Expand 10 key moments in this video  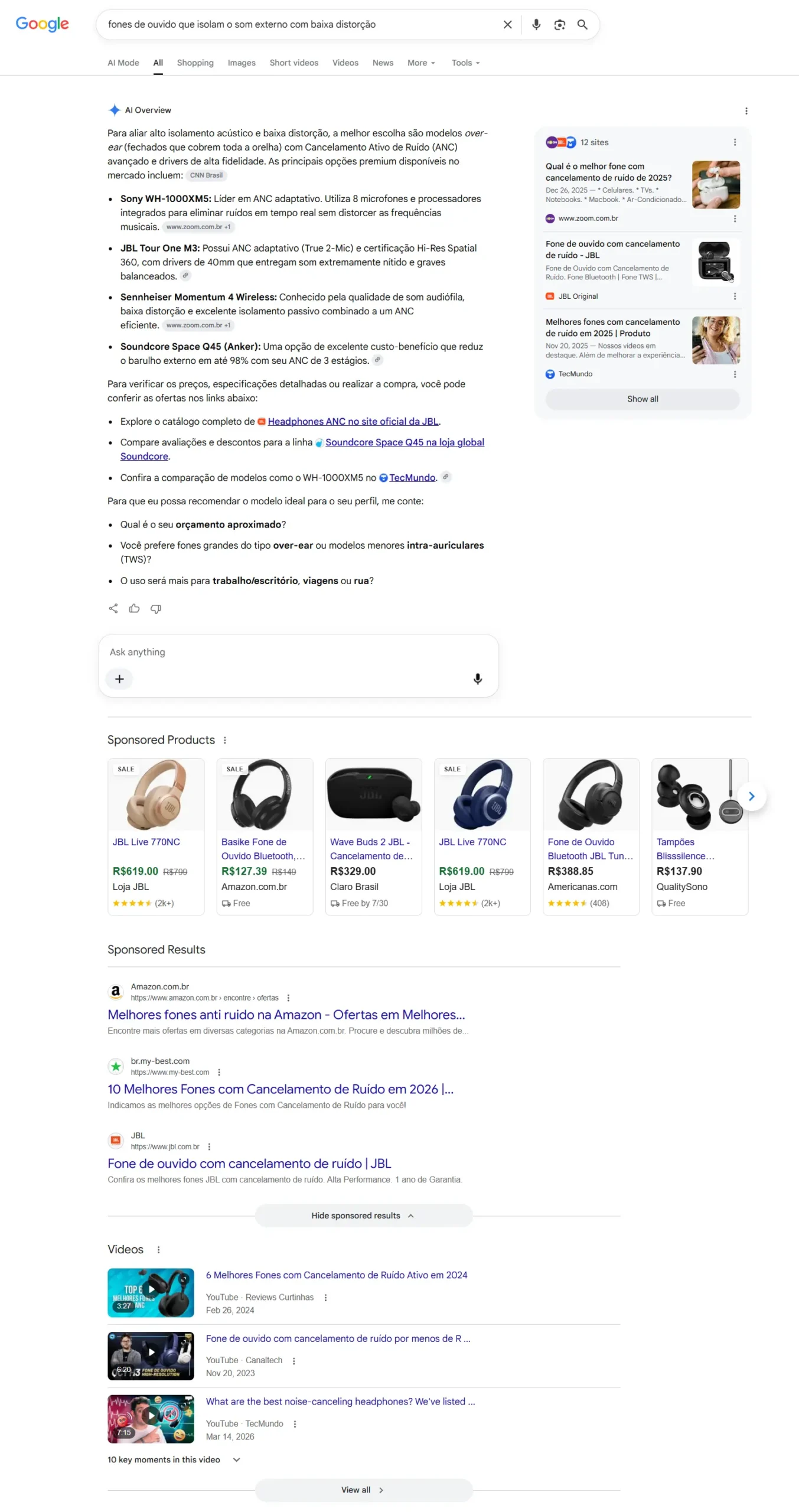(x=174, y=1460)
